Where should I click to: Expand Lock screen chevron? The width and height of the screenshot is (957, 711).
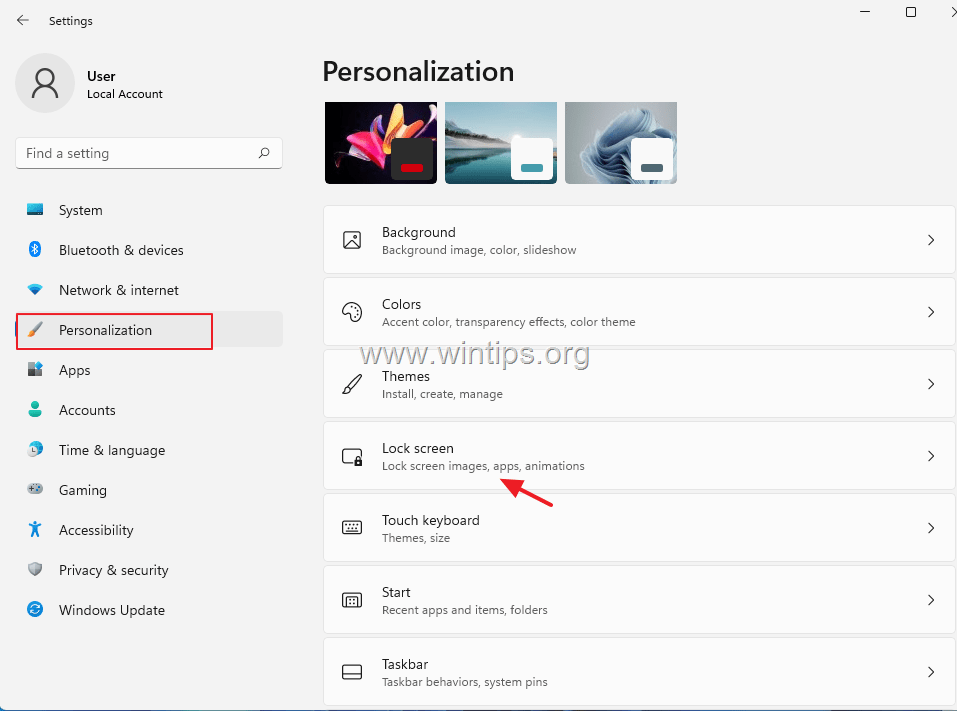coord(931,456)
